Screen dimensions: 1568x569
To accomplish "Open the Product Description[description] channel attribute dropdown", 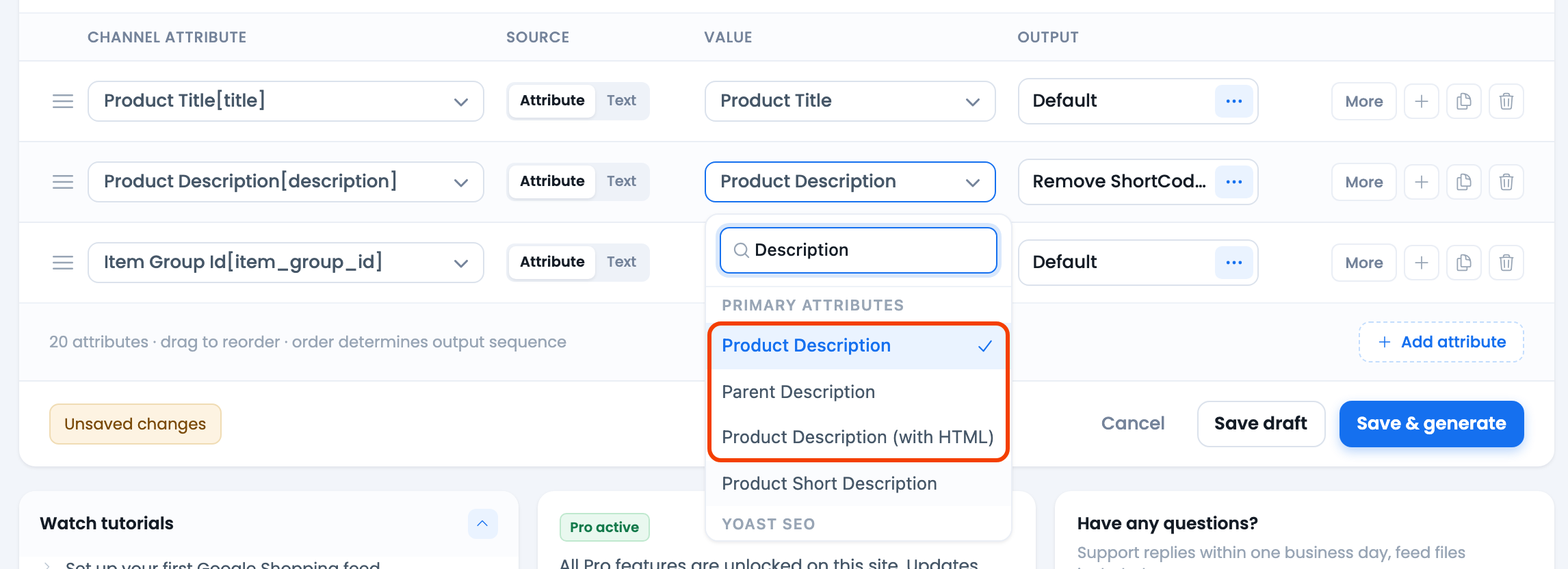I will point(286,182).
